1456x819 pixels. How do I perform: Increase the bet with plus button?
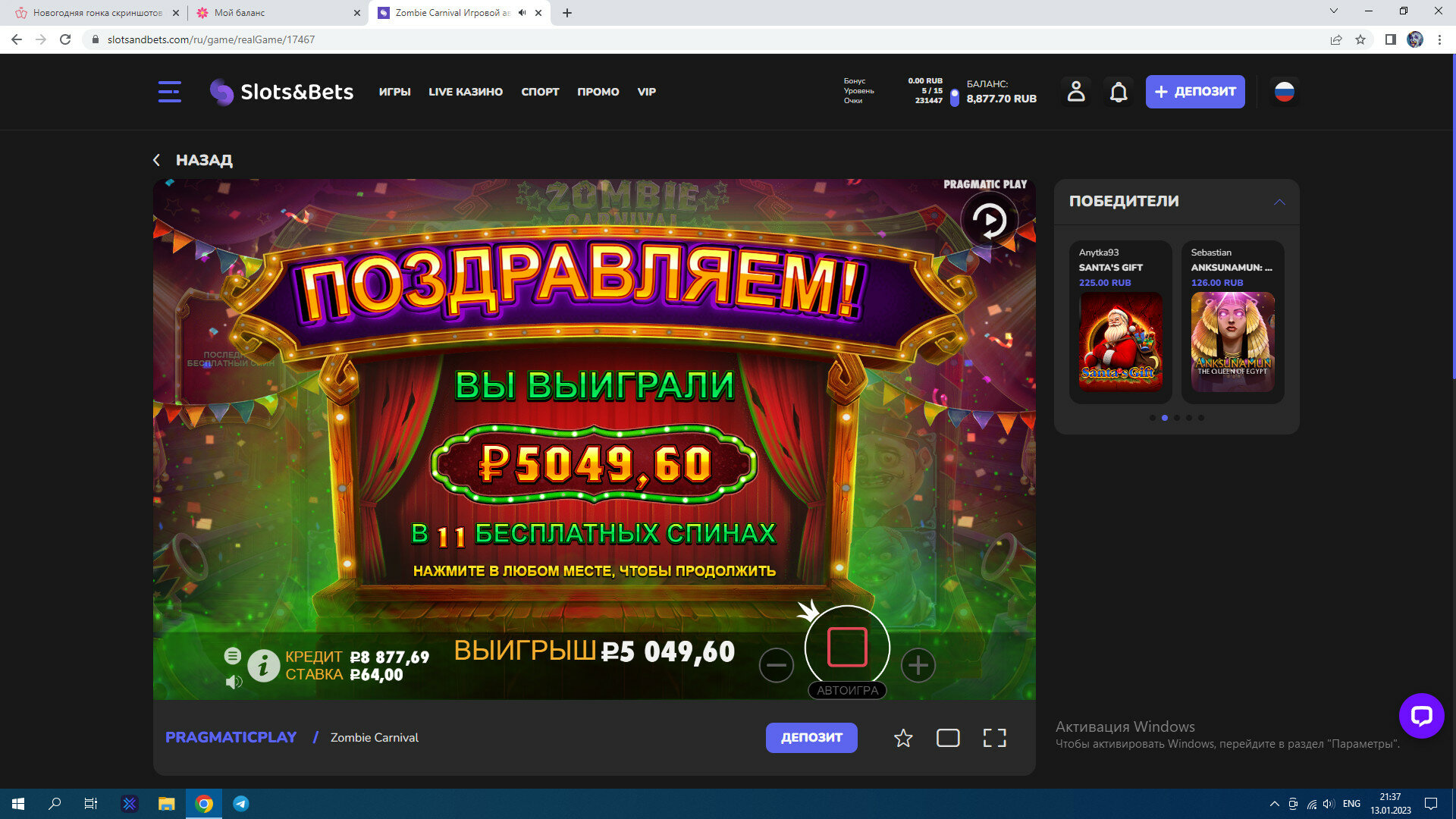click(x=918, y=665)
